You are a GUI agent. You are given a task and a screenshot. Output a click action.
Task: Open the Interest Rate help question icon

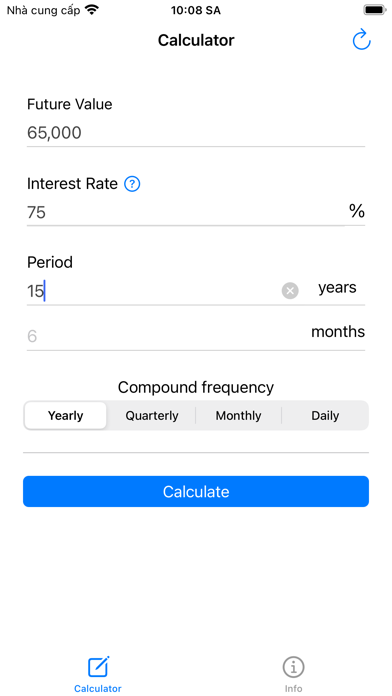[132, 184]
